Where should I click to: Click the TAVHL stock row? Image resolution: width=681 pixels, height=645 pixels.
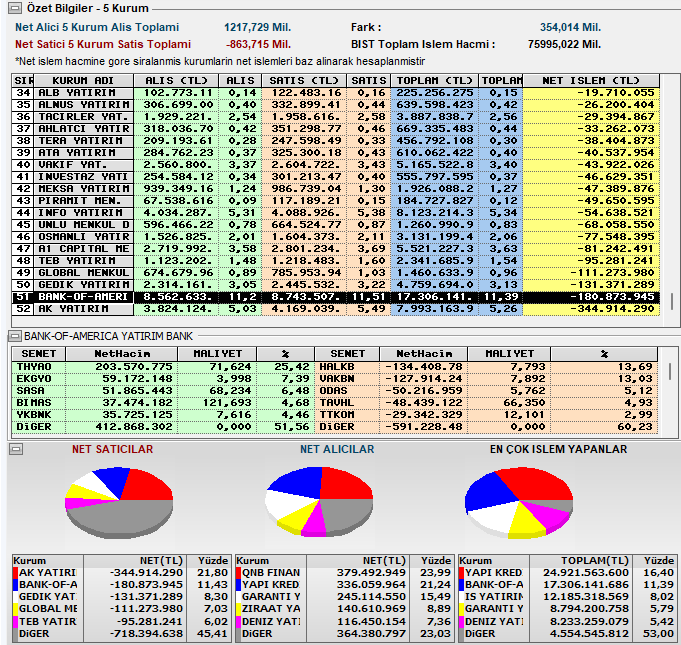click(x=486, y=403)
